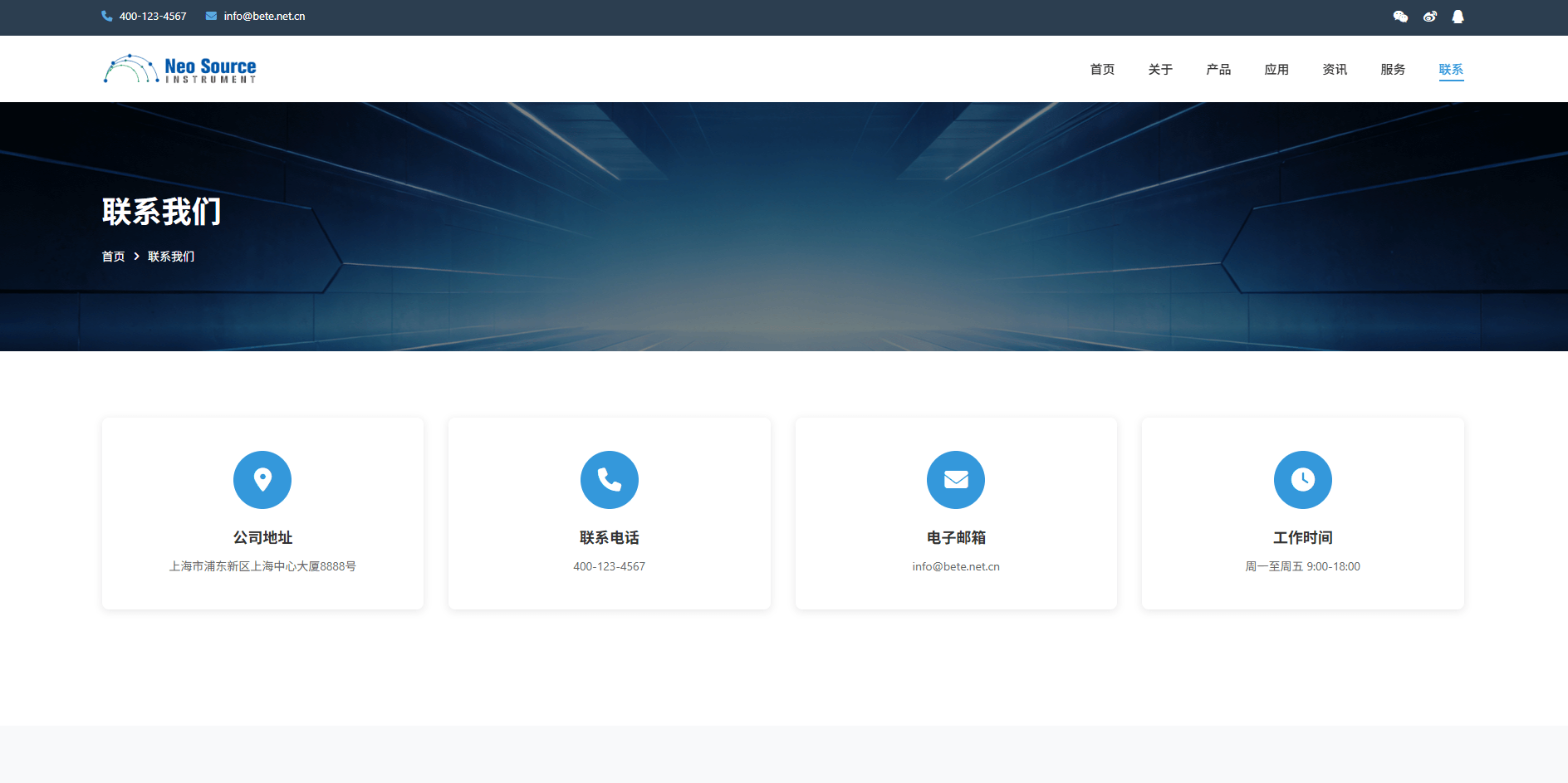Click the top bar email info@bete.net.cn
Screen dimensions: 1568x783
(264, 17)
